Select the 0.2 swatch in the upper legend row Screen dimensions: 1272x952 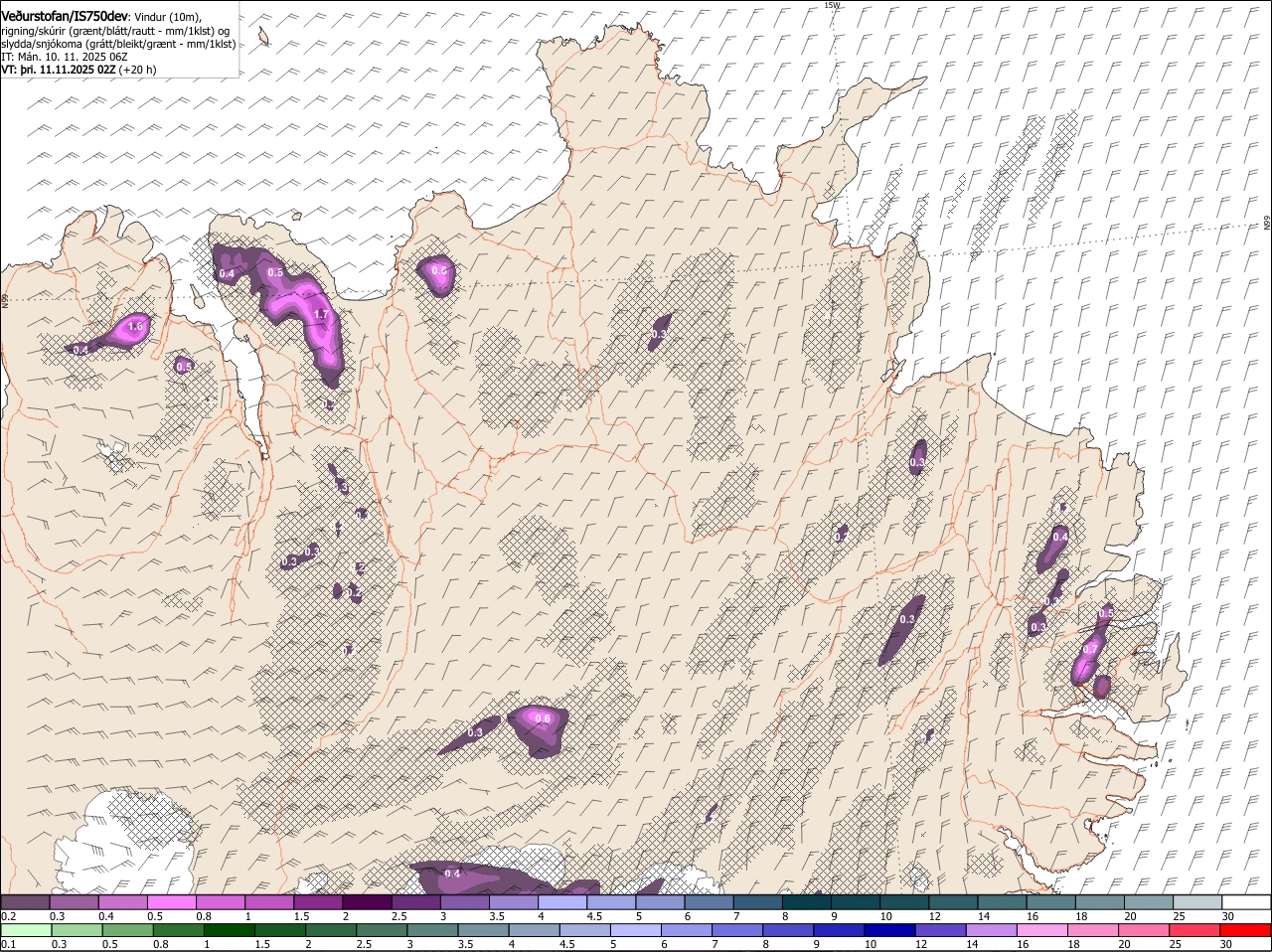coord(25,901)
